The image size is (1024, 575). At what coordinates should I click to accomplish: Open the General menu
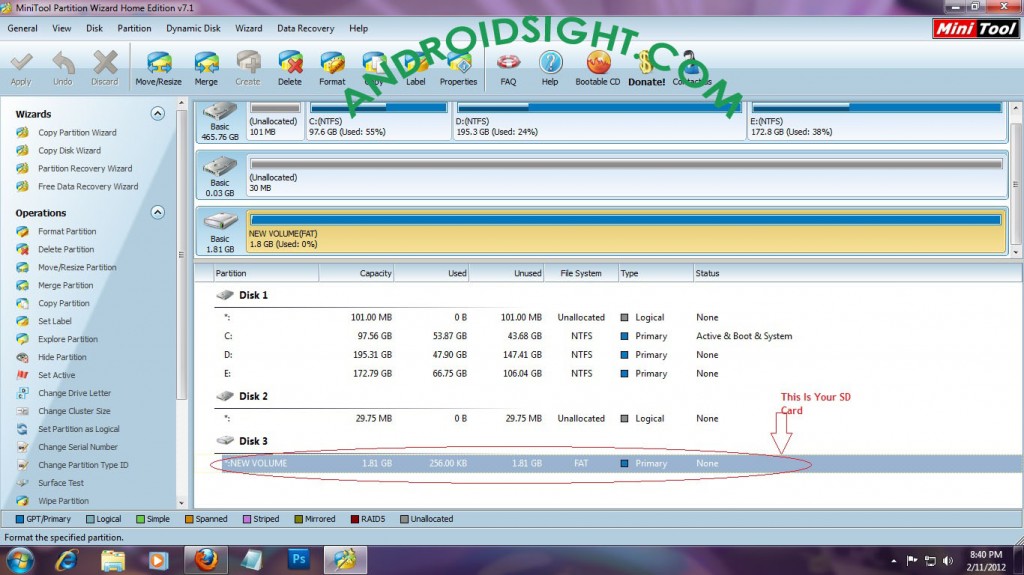(22, 29)
